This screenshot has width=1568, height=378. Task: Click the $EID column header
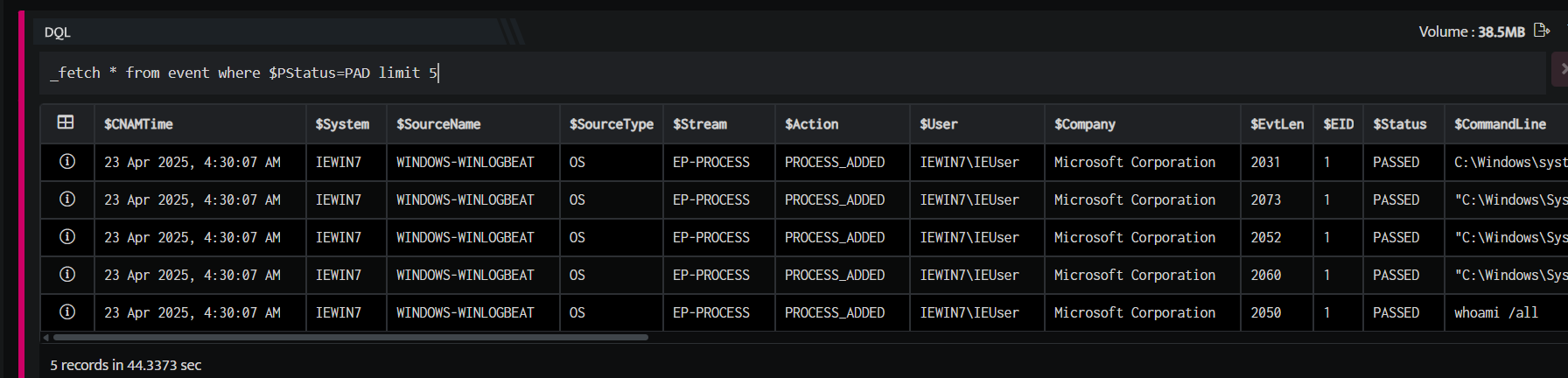tap(1338, 124)
